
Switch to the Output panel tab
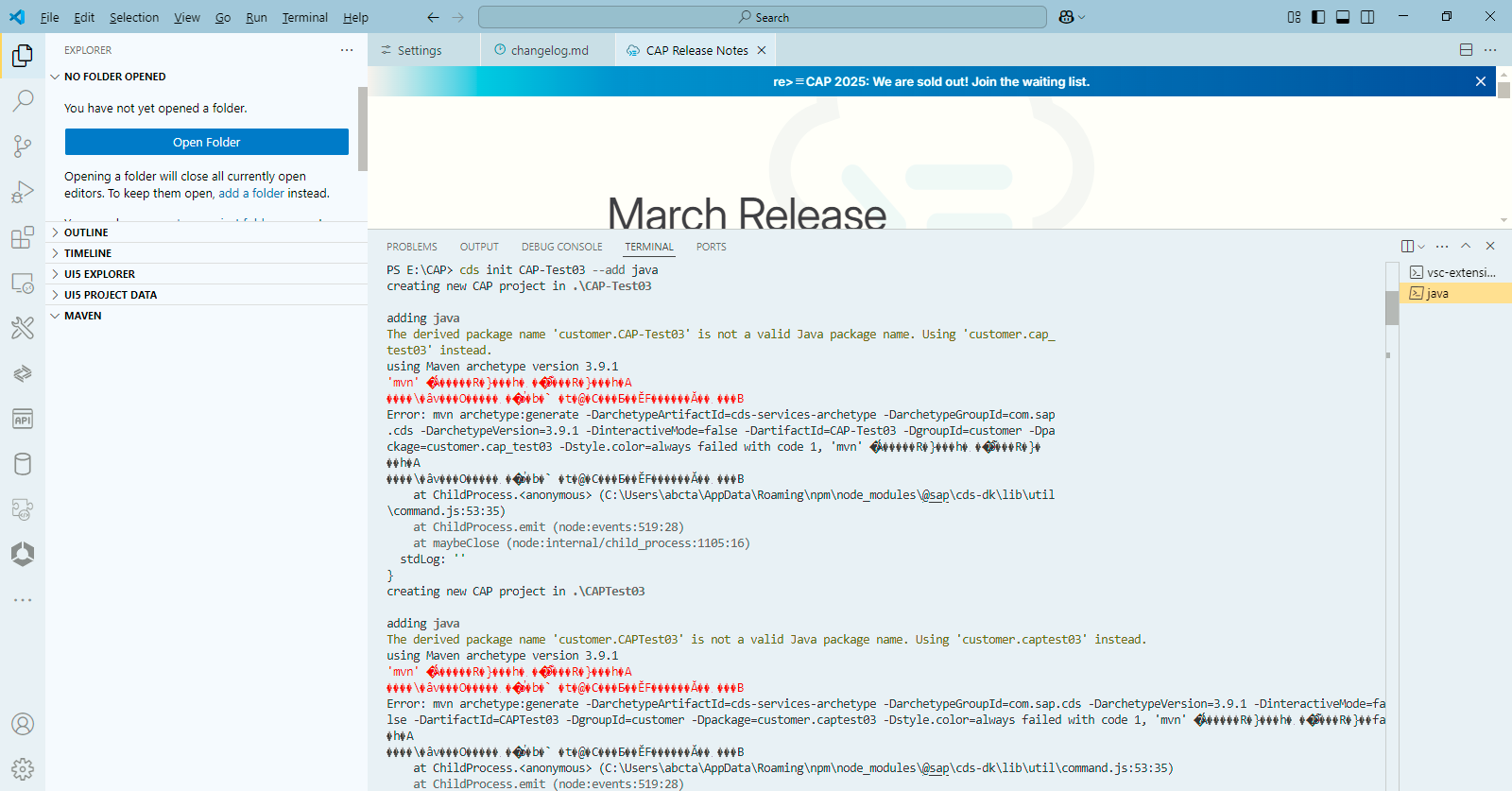pyautogui.click(x=479, y=247)
